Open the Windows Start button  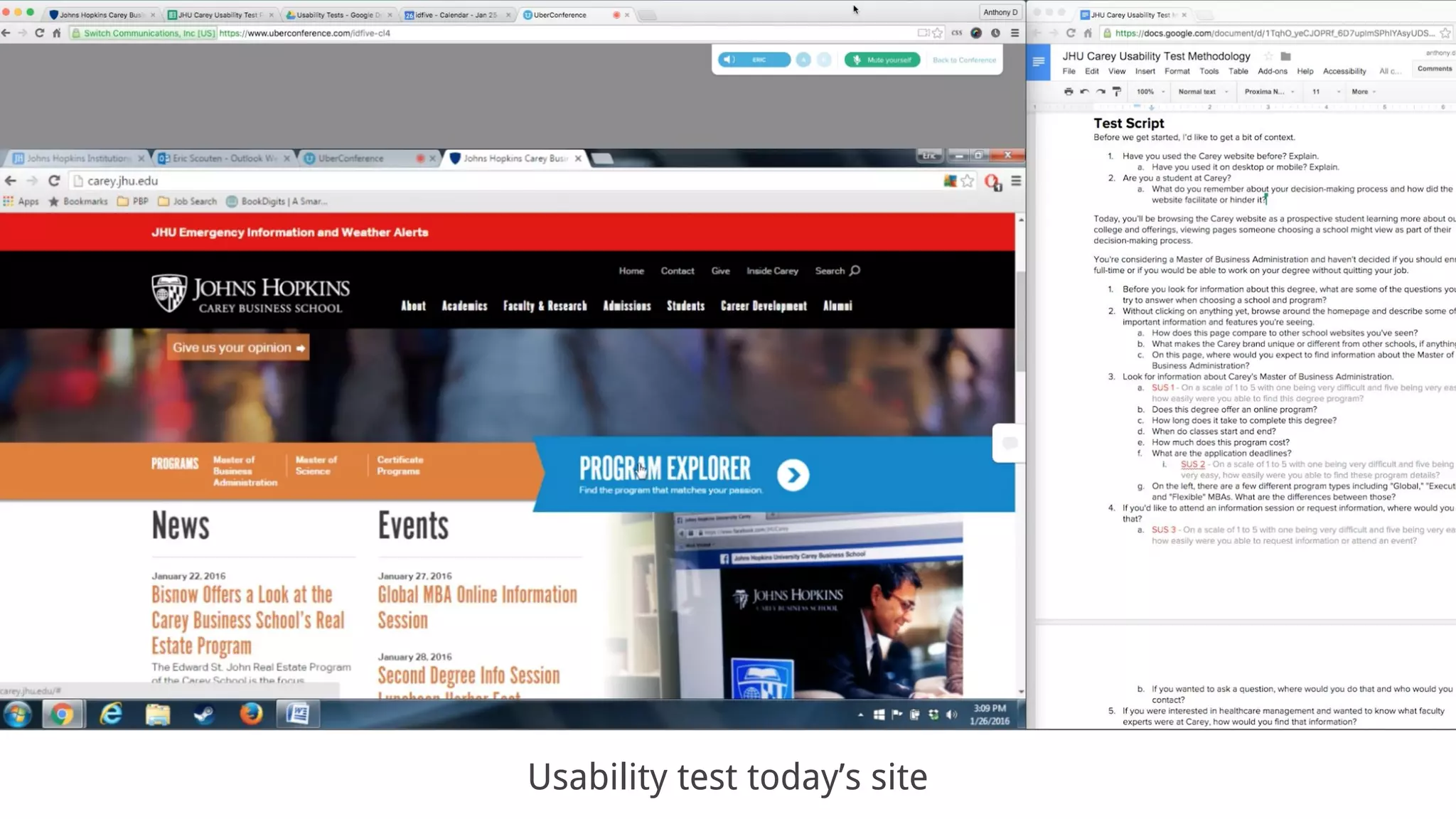17,714
